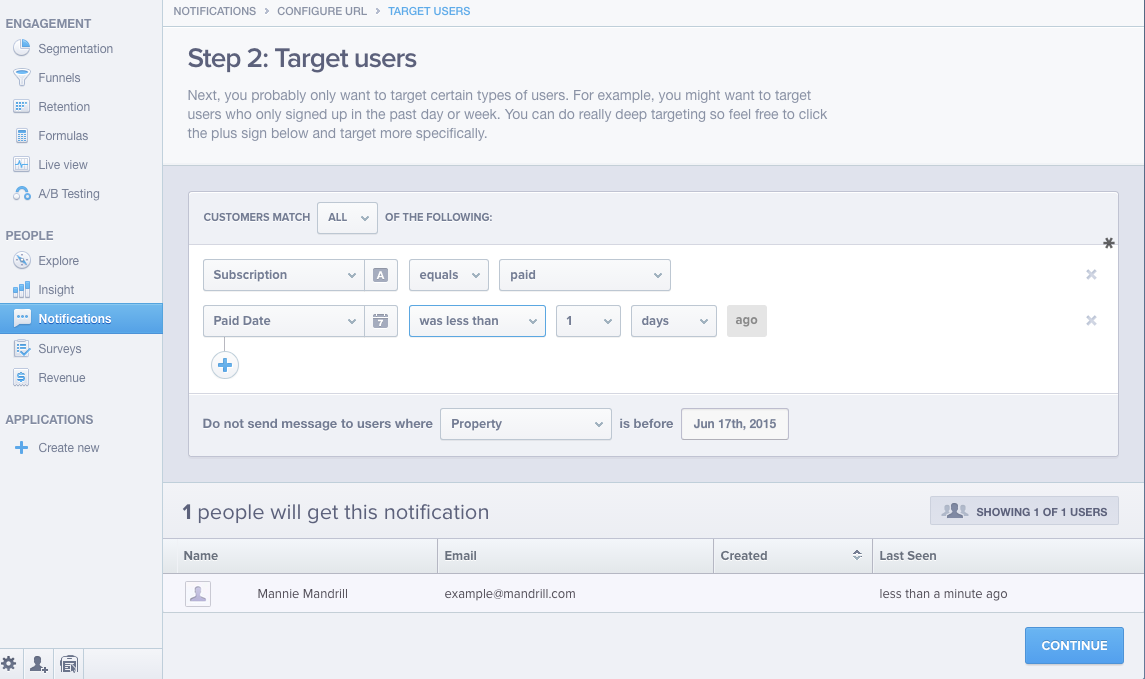The width and height of the screenshot is (1145, 679).
Task: Click the A/B Testing icon
Action: 22,194
